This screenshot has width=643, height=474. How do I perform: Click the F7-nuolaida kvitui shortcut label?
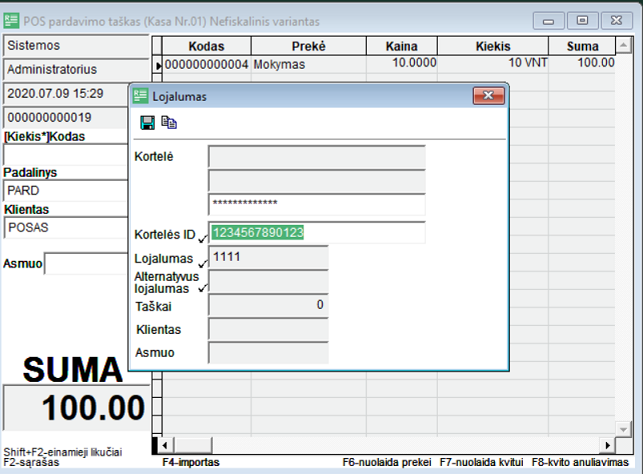pyautogui.click(x=481, y=463)
